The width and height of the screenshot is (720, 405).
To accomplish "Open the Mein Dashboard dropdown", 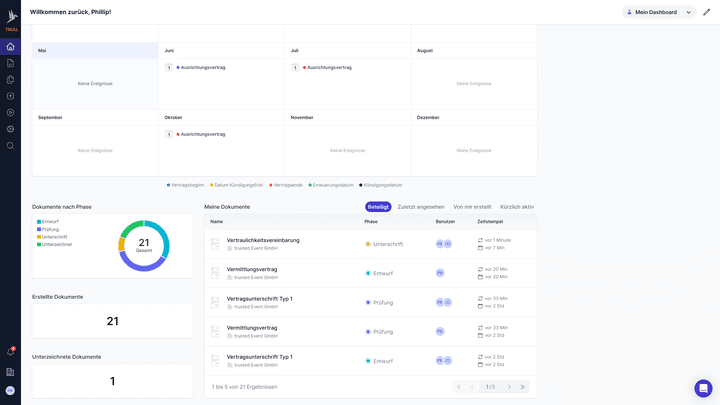I will (x=658, y=12).
